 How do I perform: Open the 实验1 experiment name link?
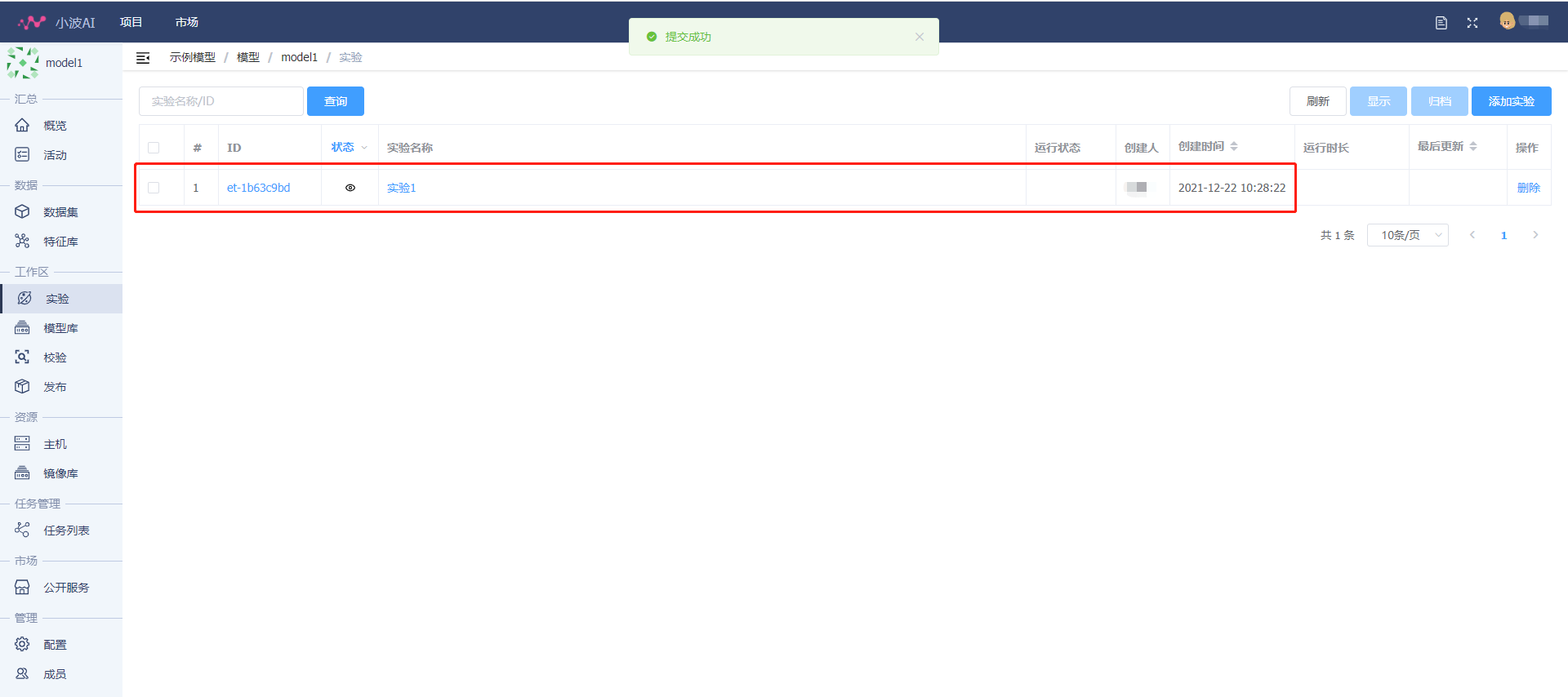coord(402,188)
